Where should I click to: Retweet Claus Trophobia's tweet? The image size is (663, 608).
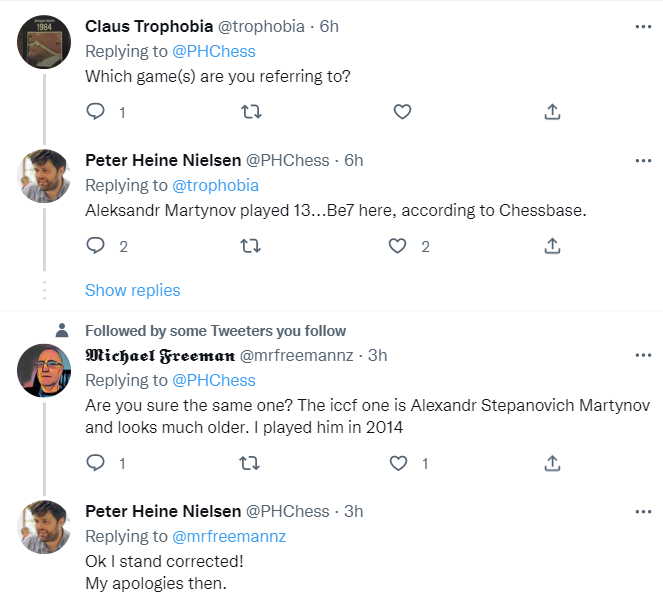click(252, 112)
